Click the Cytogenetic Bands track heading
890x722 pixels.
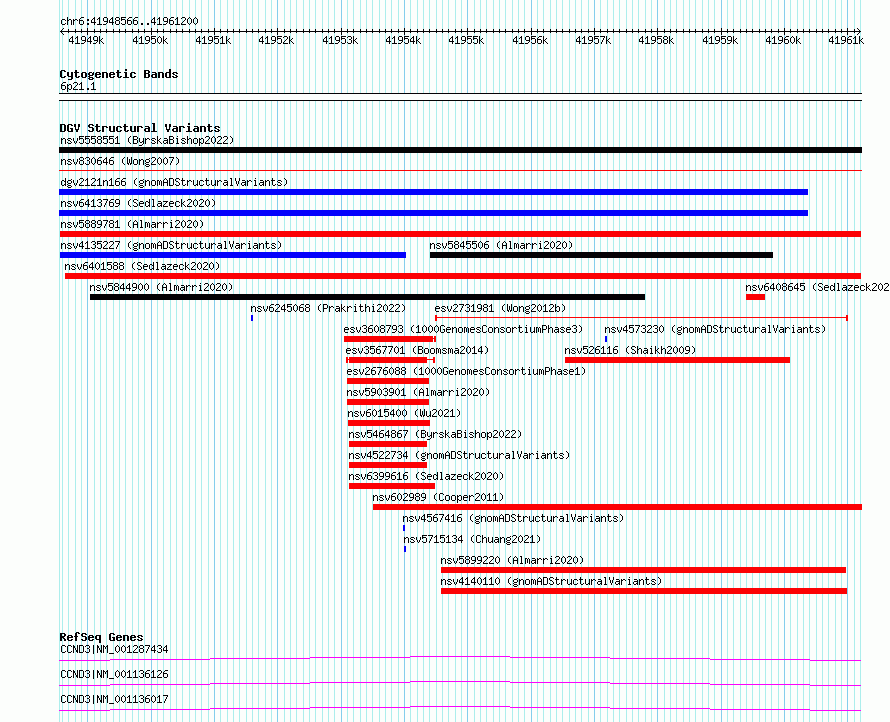(119, 74)
